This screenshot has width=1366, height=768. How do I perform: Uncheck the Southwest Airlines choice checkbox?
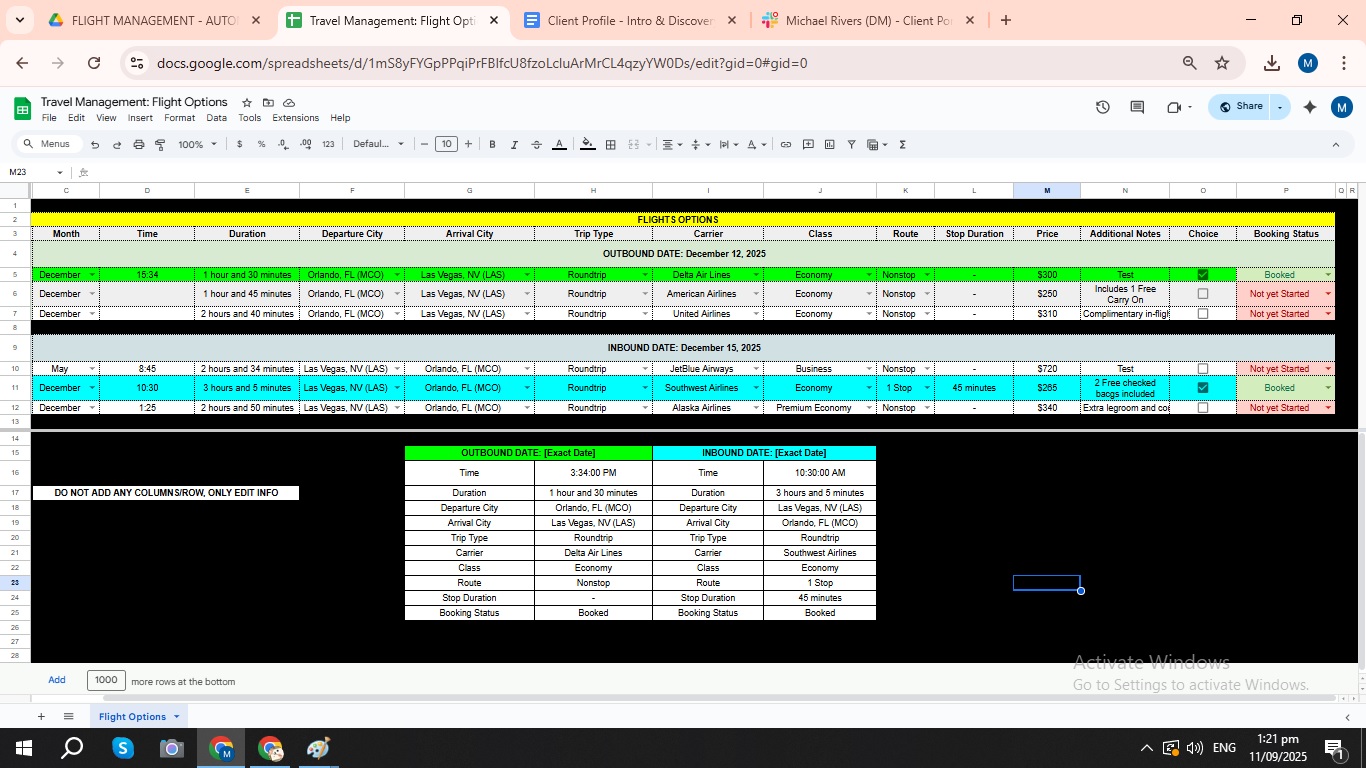click(x=1203, y=388)
